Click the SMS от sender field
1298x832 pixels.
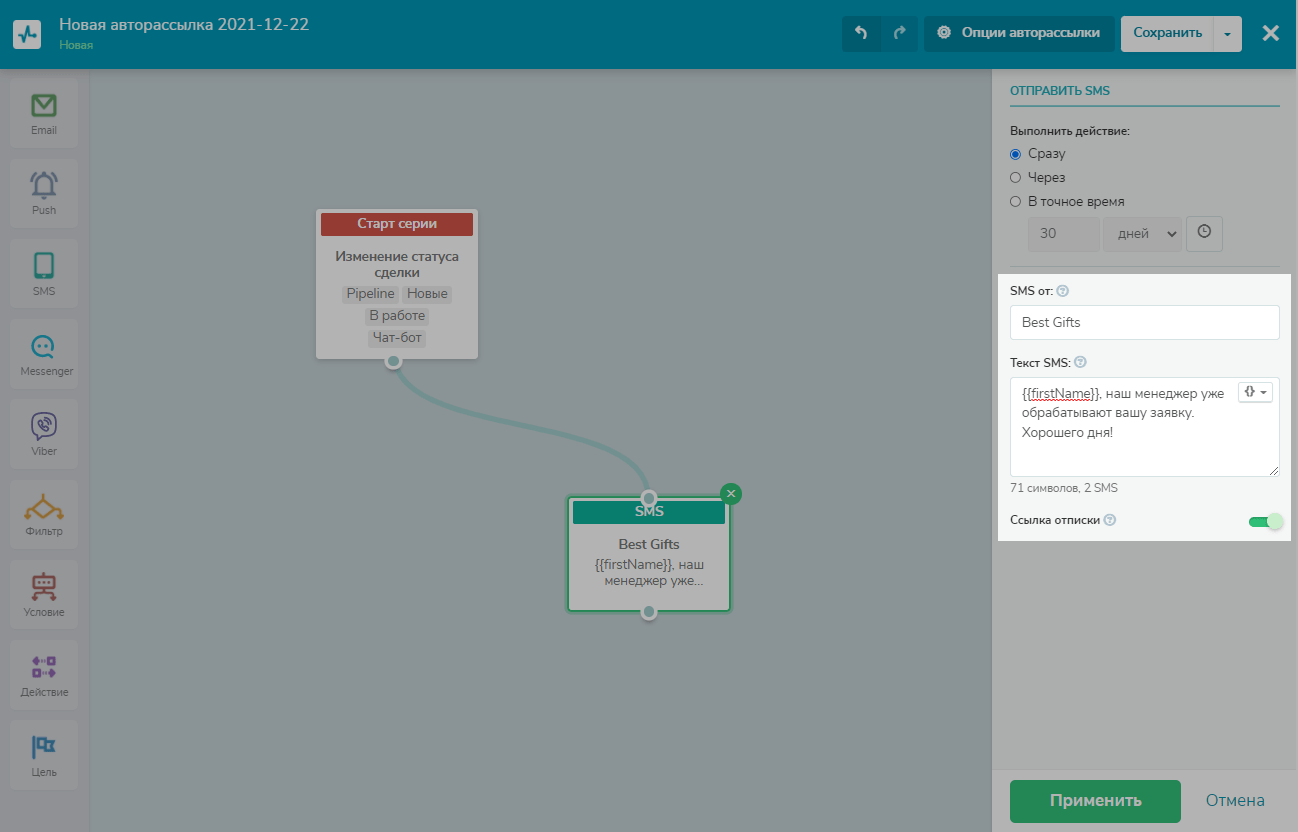coord(1144,323)
